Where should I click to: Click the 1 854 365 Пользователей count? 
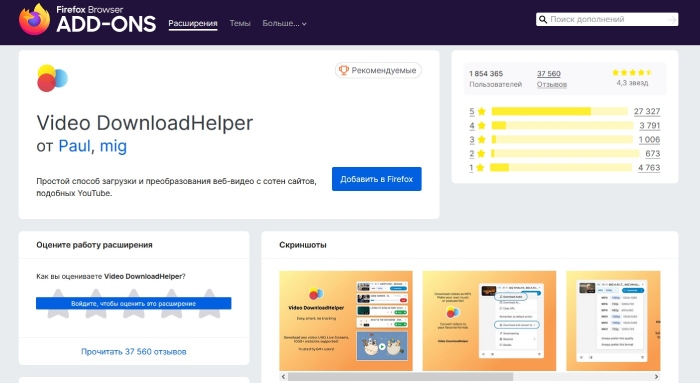(495, 79)
